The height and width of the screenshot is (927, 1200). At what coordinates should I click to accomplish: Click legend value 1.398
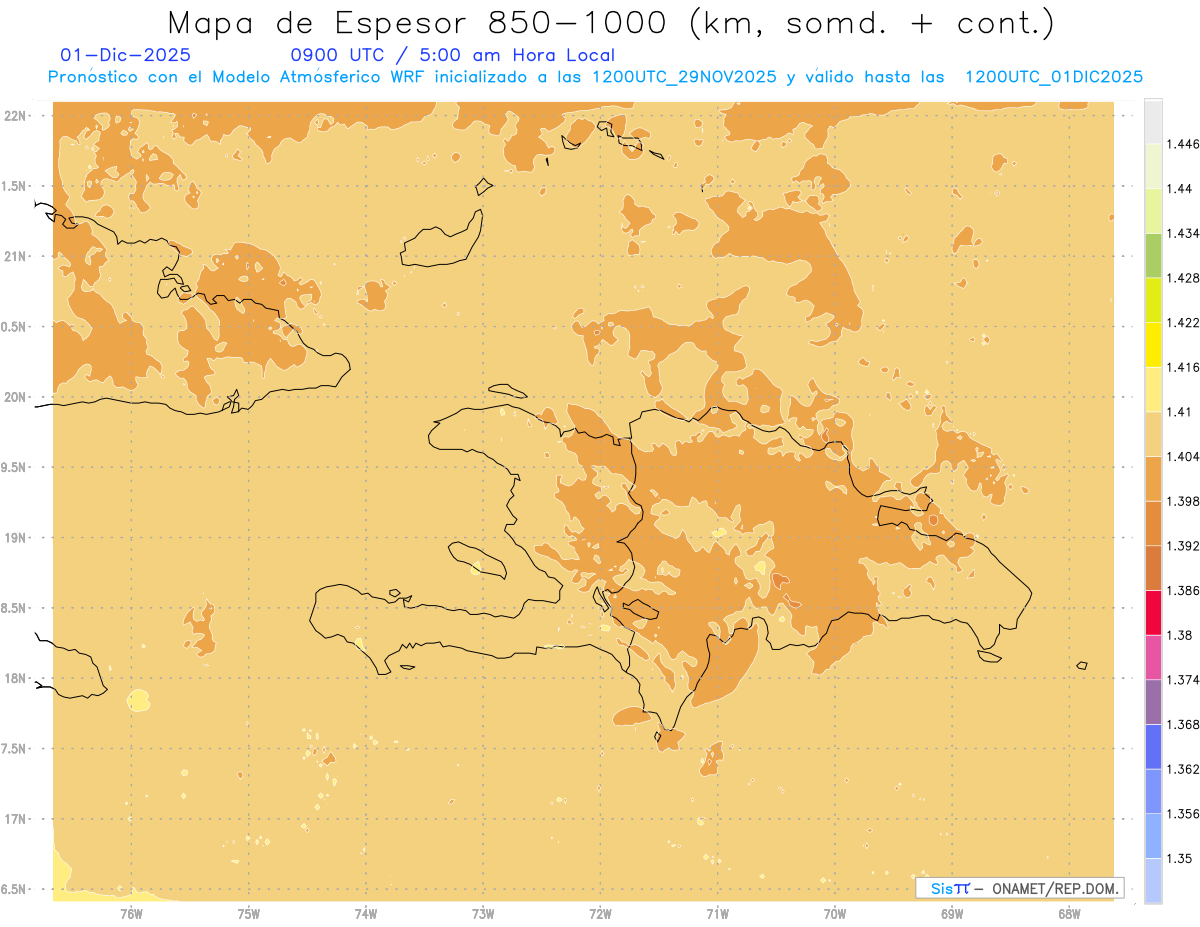(1182, 501)
